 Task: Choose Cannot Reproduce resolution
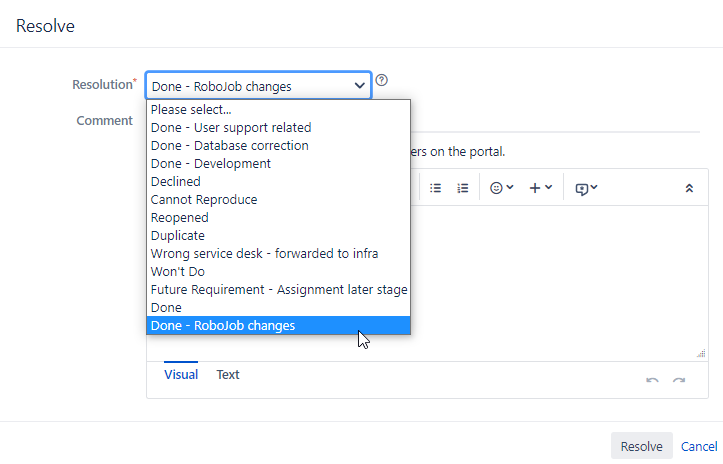[x=279, y=200]
